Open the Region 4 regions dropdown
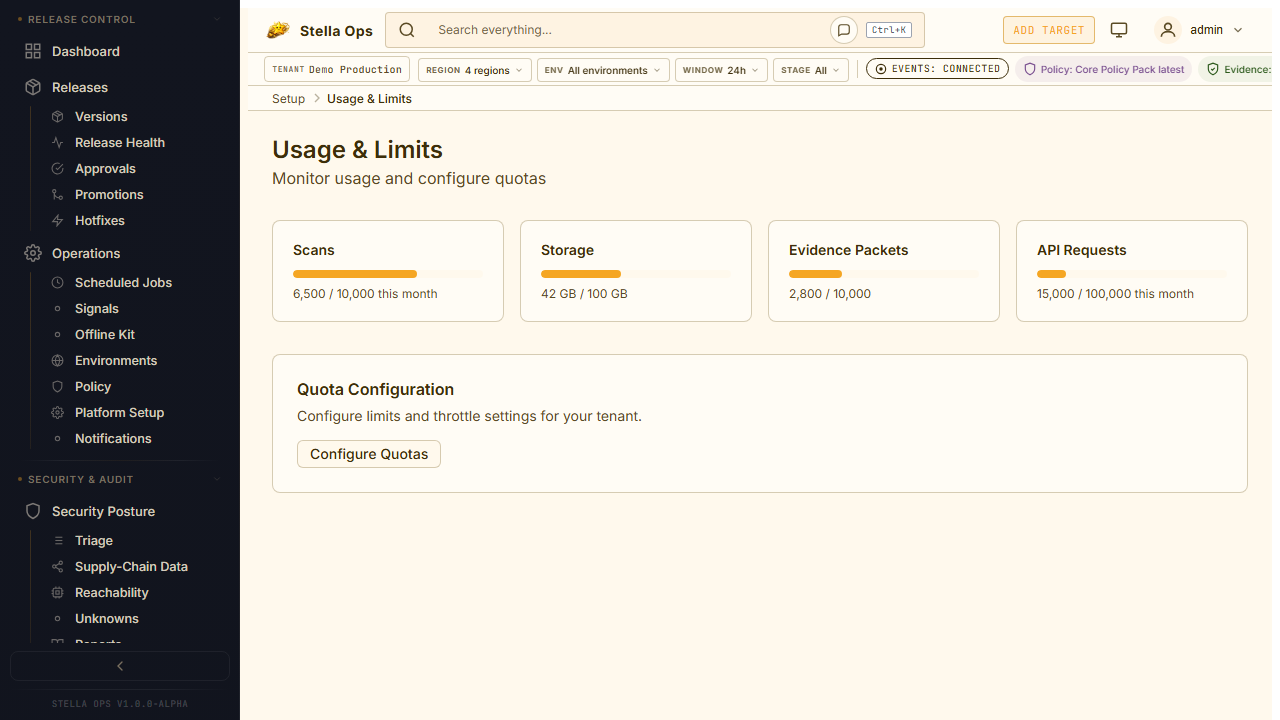Image resolution: width=1280 pixels, height=720 pixels. click(474, 70)
